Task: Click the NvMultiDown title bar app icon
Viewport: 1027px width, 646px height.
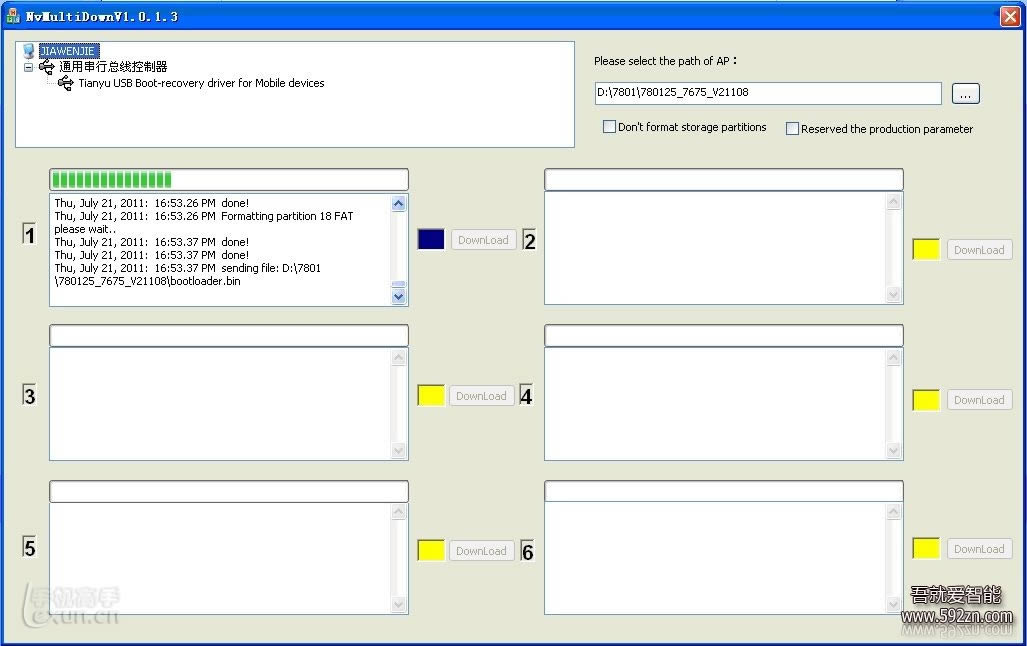Action: [x=13, y=16]
